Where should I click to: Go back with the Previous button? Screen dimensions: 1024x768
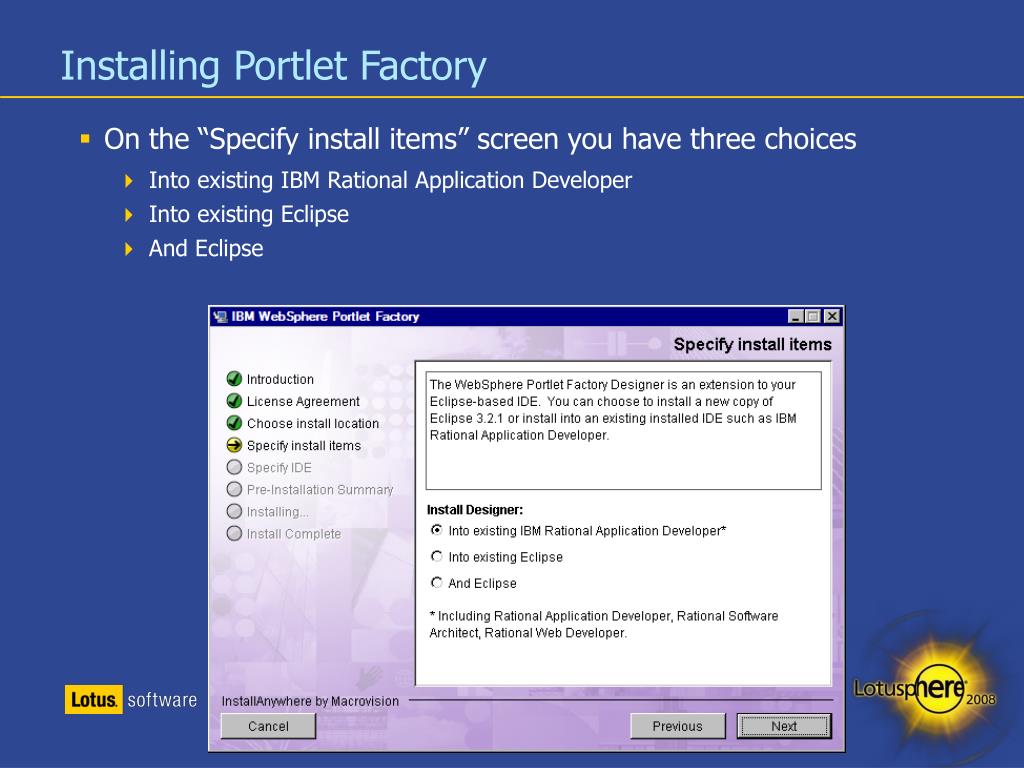(x=678, y=726)
